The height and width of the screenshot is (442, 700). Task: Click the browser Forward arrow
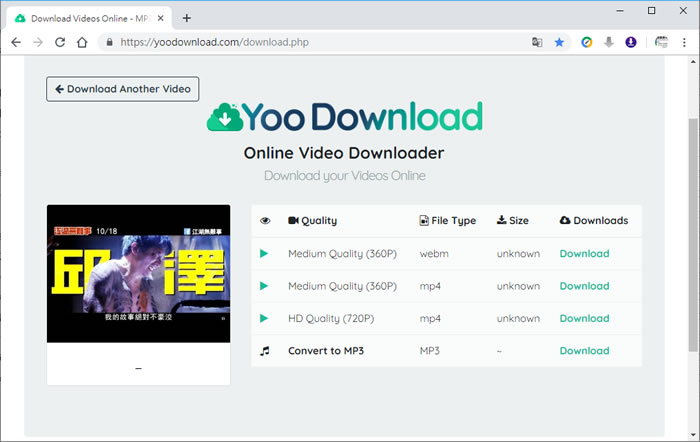pos(38,42)
